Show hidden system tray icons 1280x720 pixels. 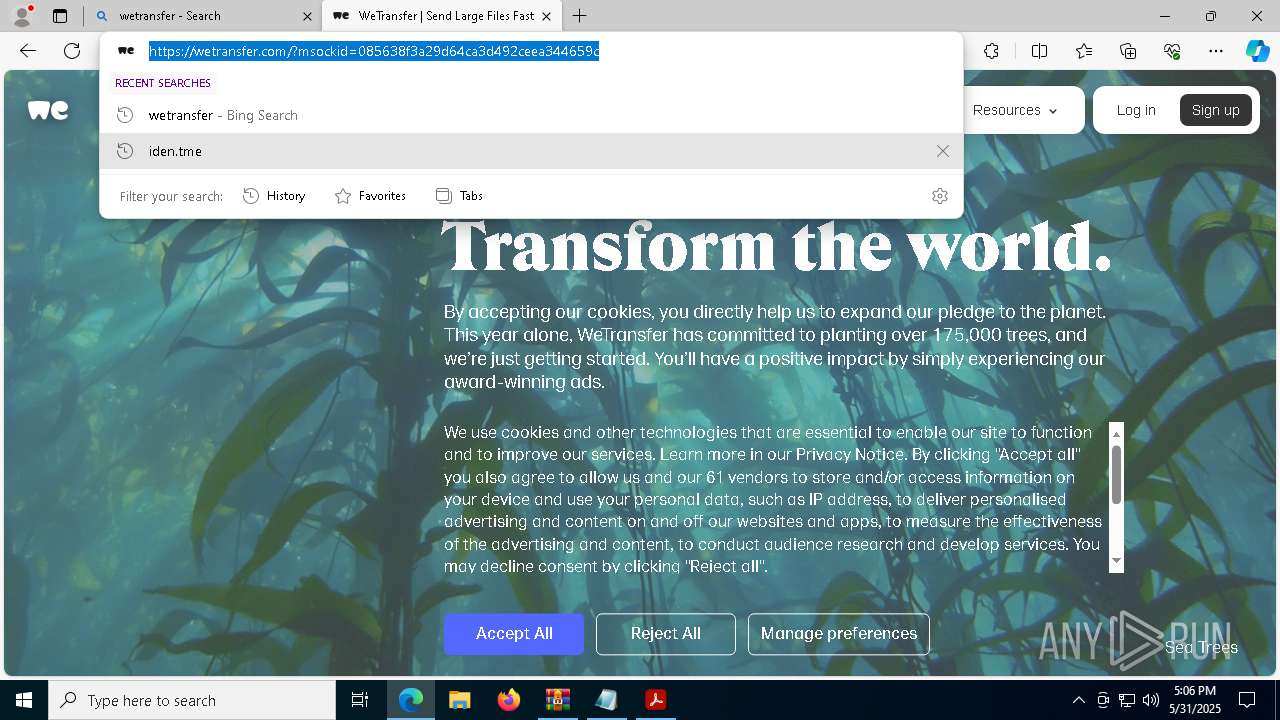pyautogui.click(x=1078, y=700)
